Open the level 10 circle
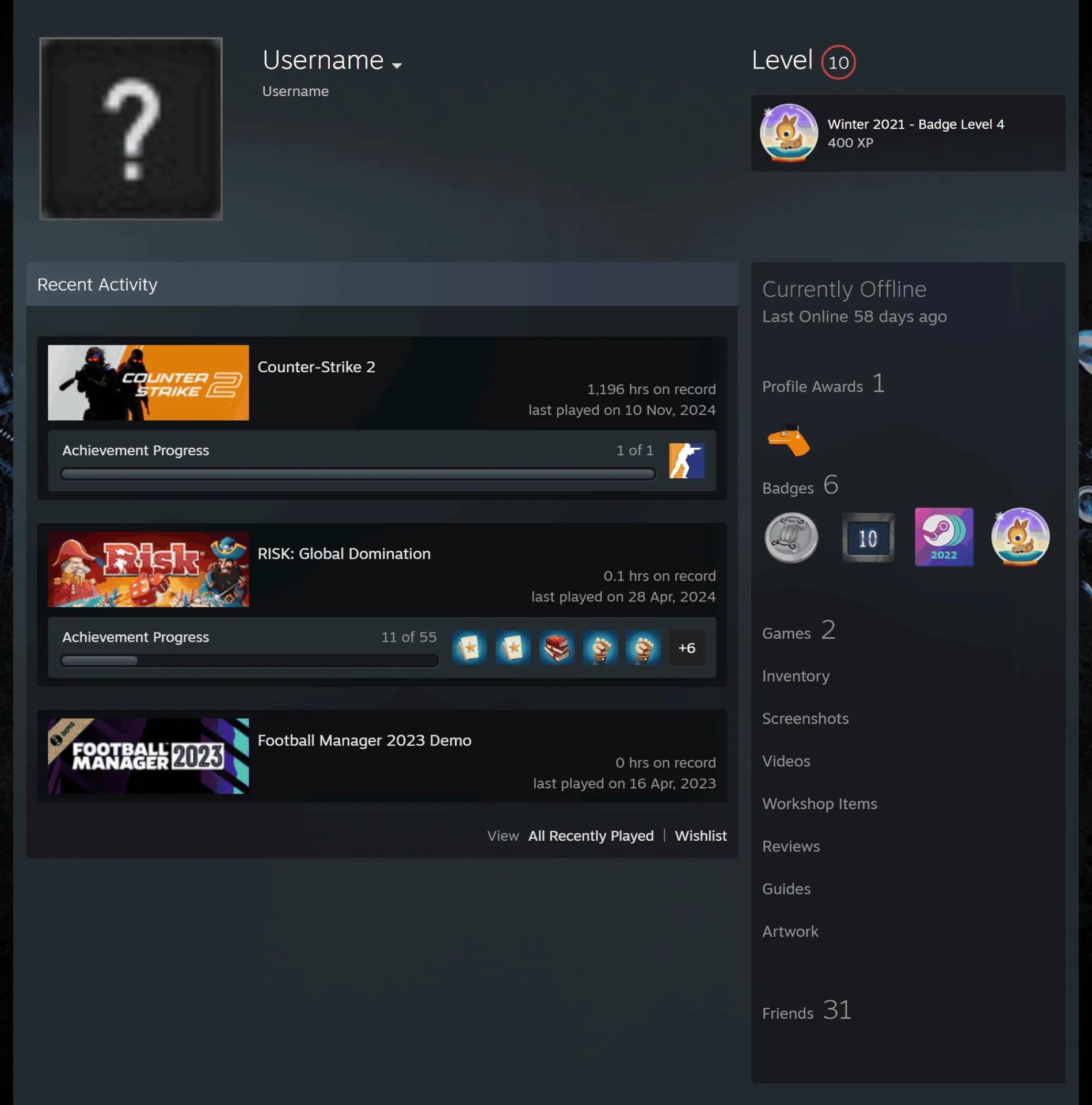 838,62
